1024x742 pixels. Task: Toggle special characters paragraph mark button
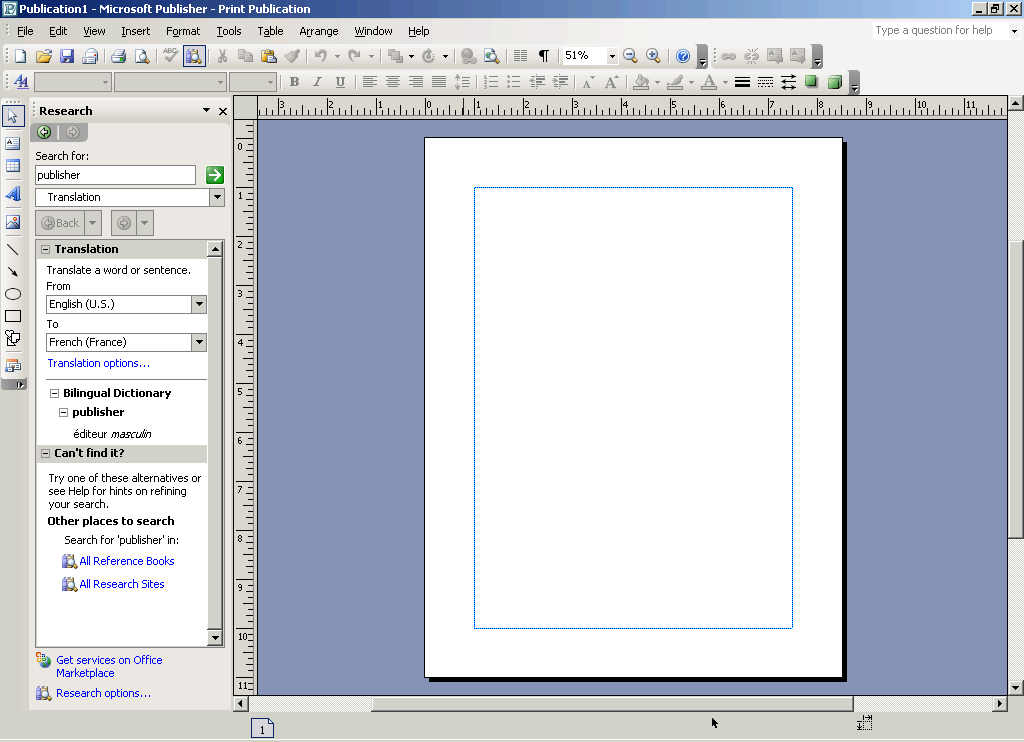coord(543,56)
